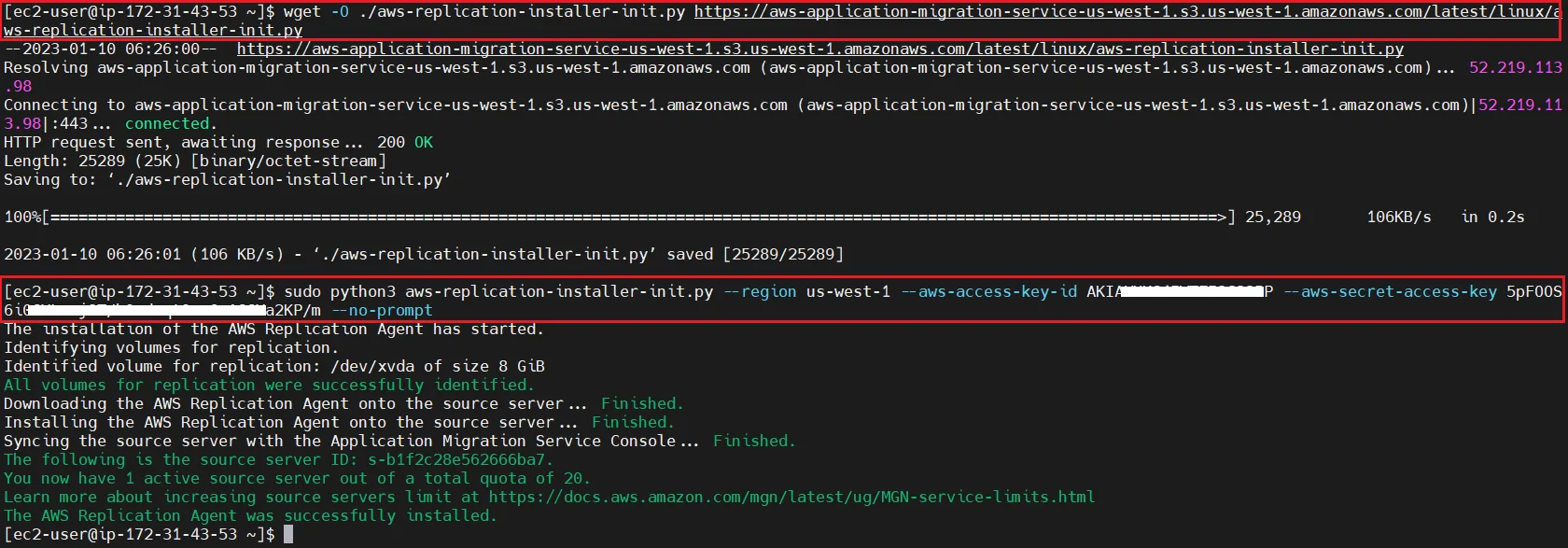Click the "106KB/s" download speed value
Viewport: 1568px width, 548px height.
pos(1399,217)
